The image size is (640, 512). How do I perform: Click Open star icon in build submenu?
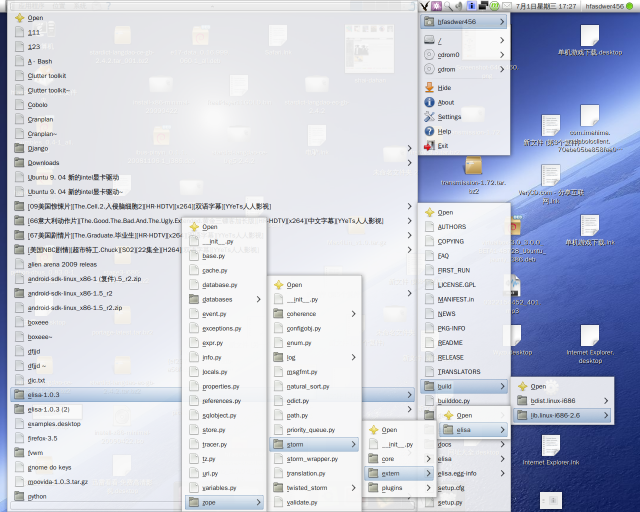point(522,386)
